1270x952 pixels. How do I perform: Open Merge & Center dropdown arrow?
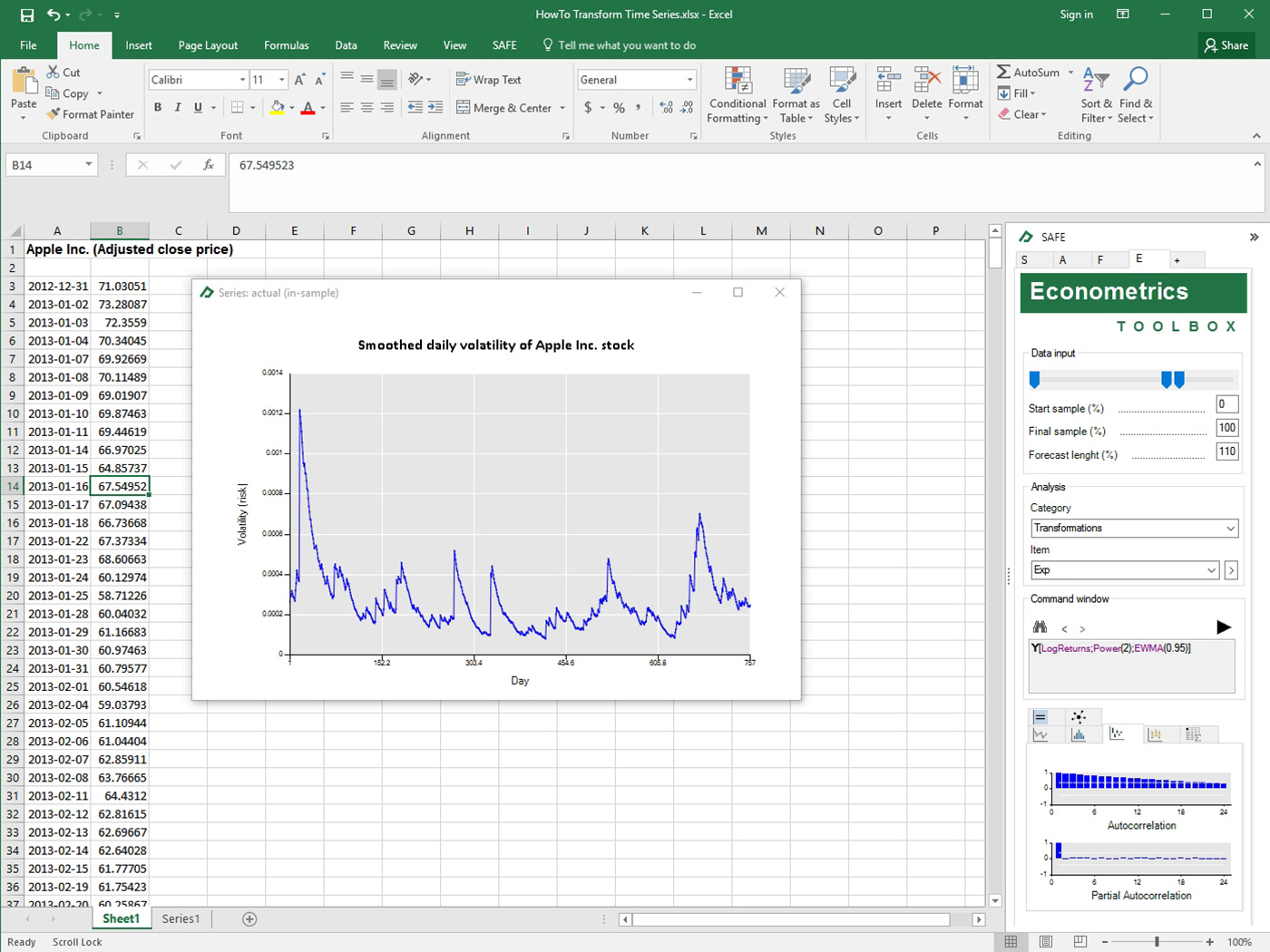click(562, 108)
